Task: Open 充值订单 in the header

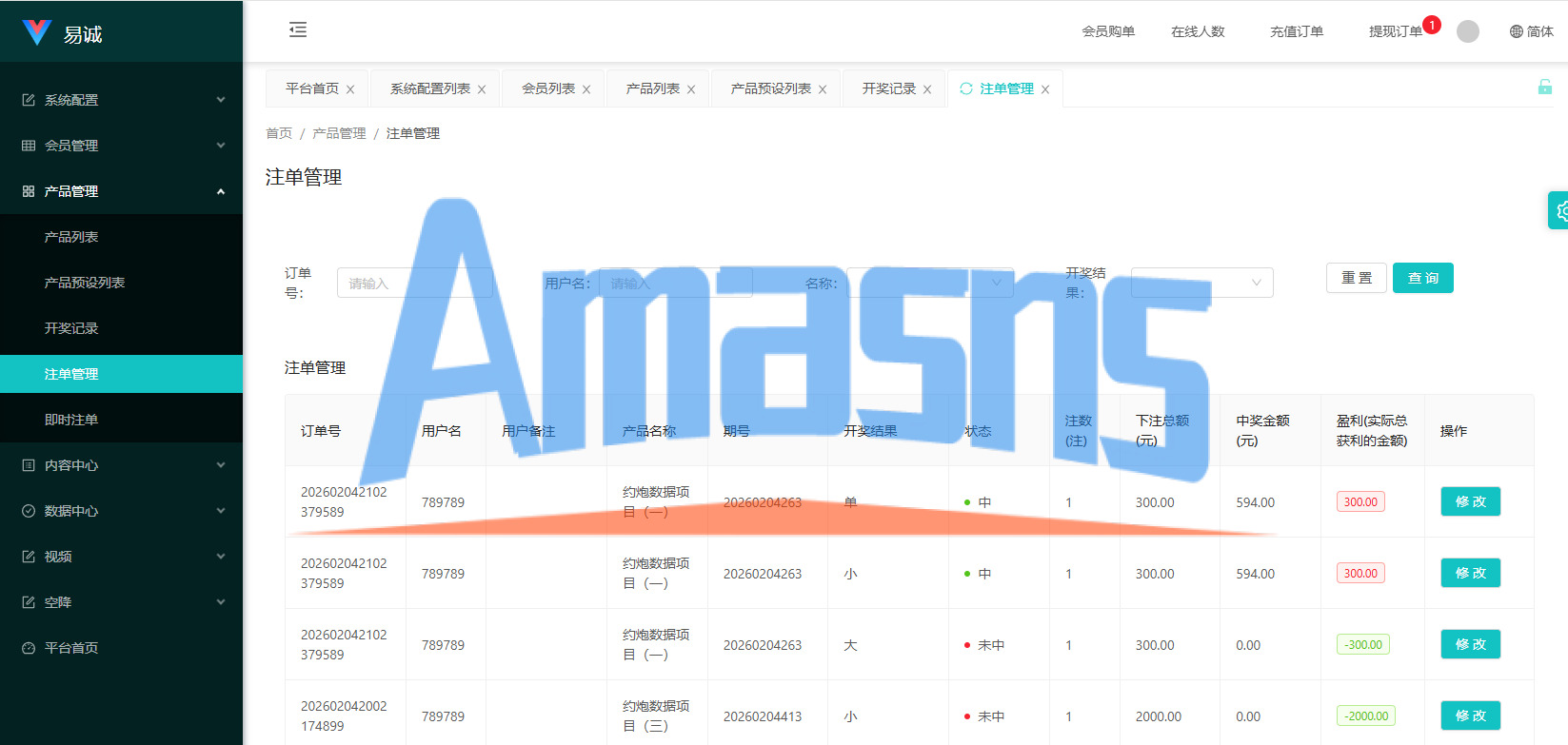Action: pyautogui.click(x=1297, y=31)
